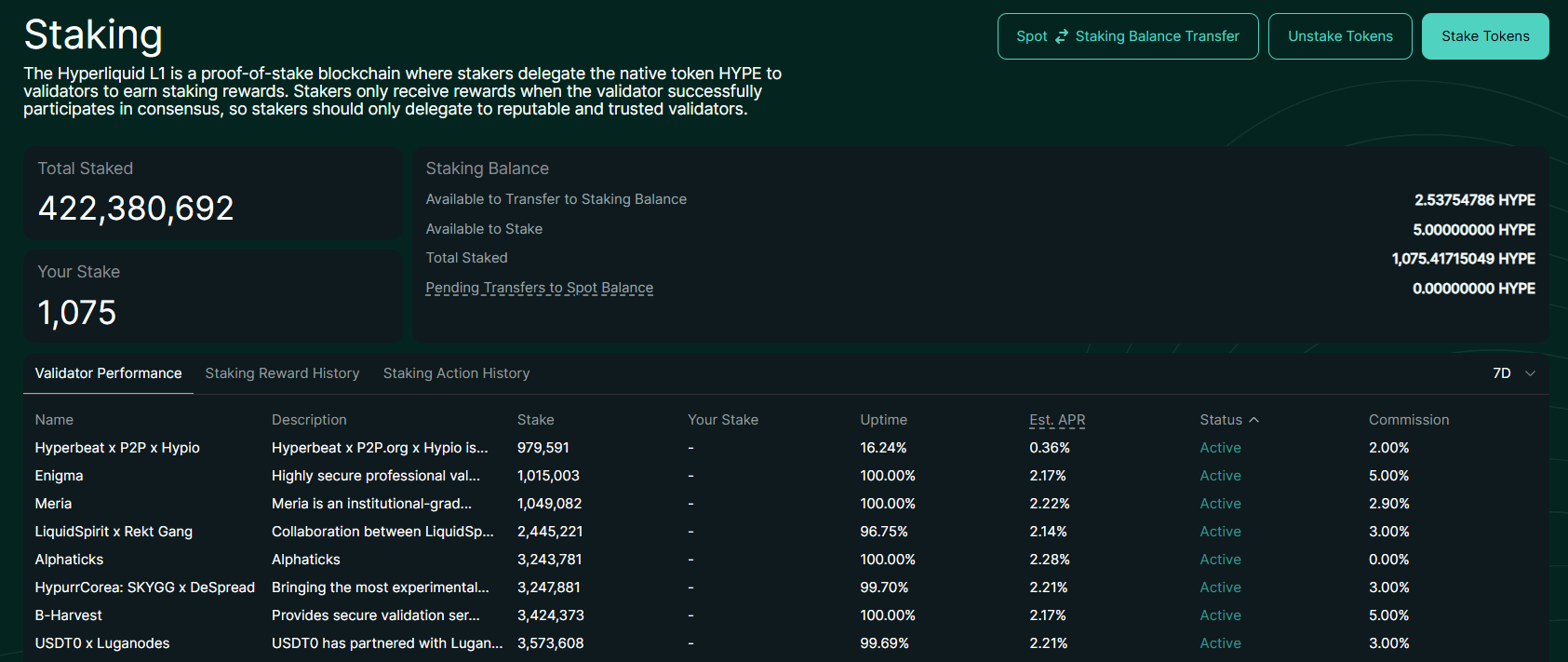Click the Stake column header
This screenshot has height=662, width=1568.
535,420
